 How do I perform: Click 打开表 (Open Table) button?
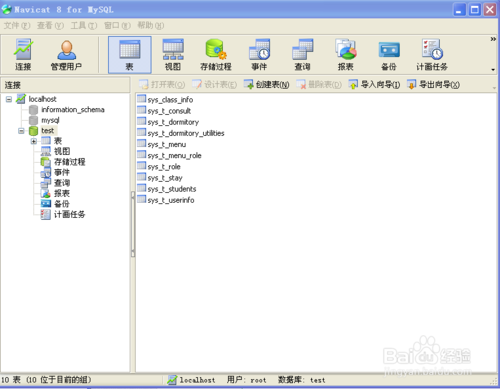point(162,85)
